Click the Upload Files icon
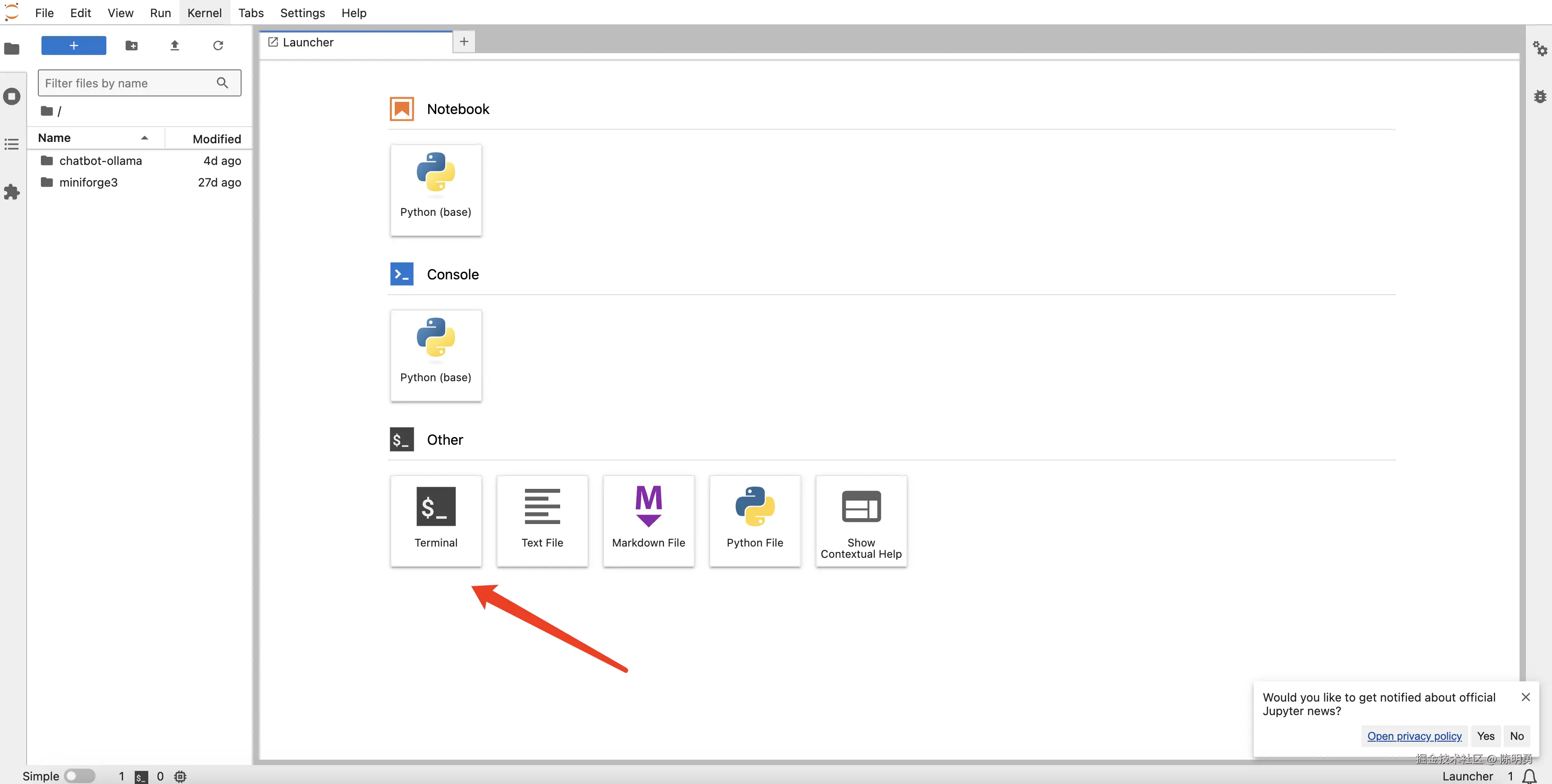The height and width of the screenshot is (784, 1552). 175,45
